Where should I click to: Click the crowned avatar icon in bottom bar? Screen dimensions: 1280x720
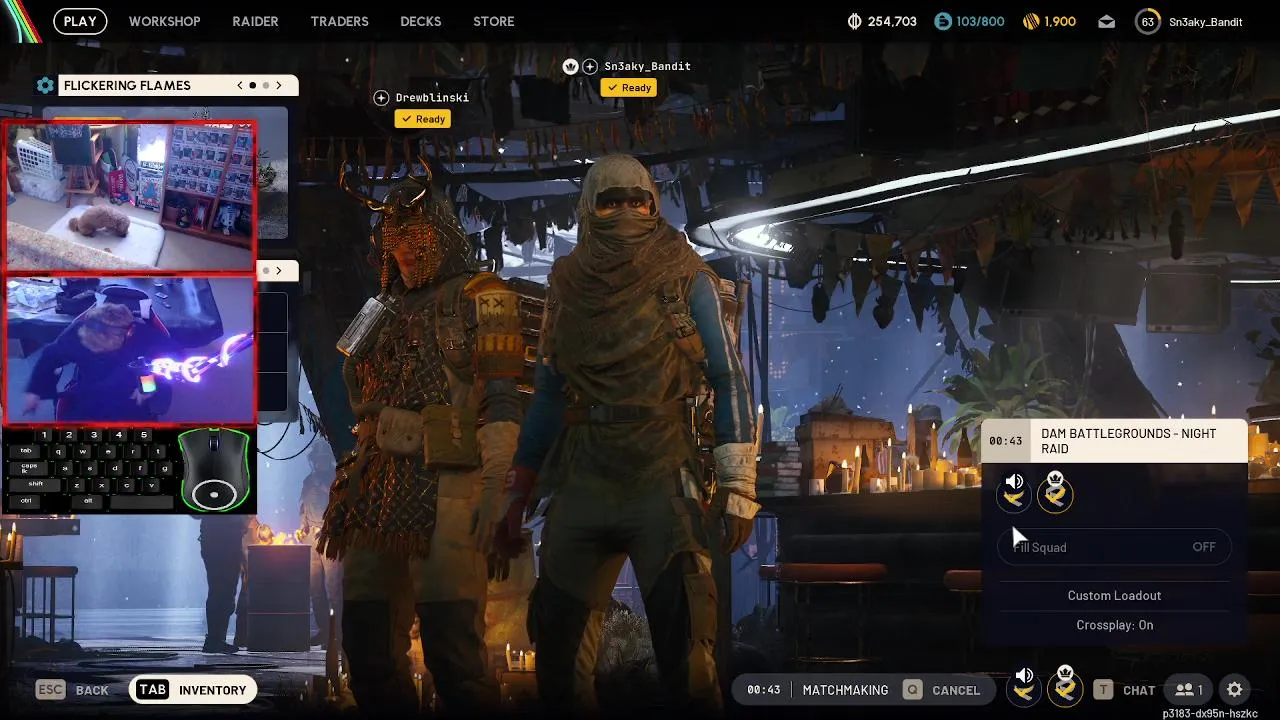tap(1065, 686)
